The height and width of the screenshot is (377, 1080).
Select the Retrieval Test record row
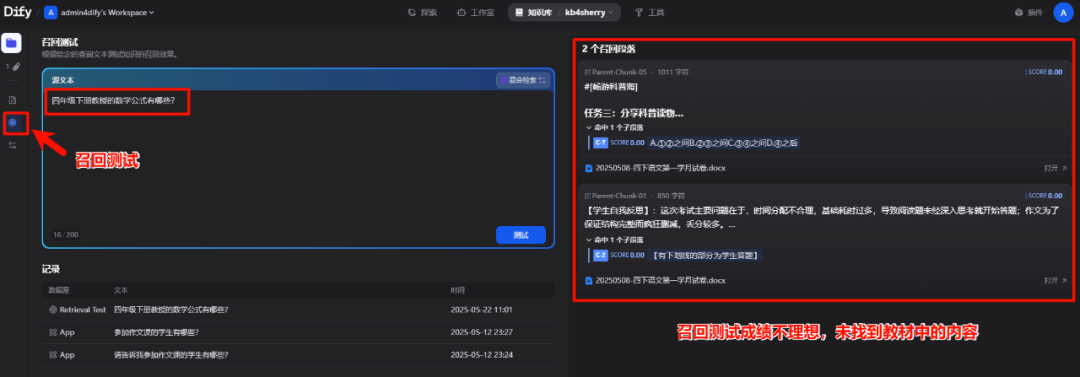(x=298, y=309)
